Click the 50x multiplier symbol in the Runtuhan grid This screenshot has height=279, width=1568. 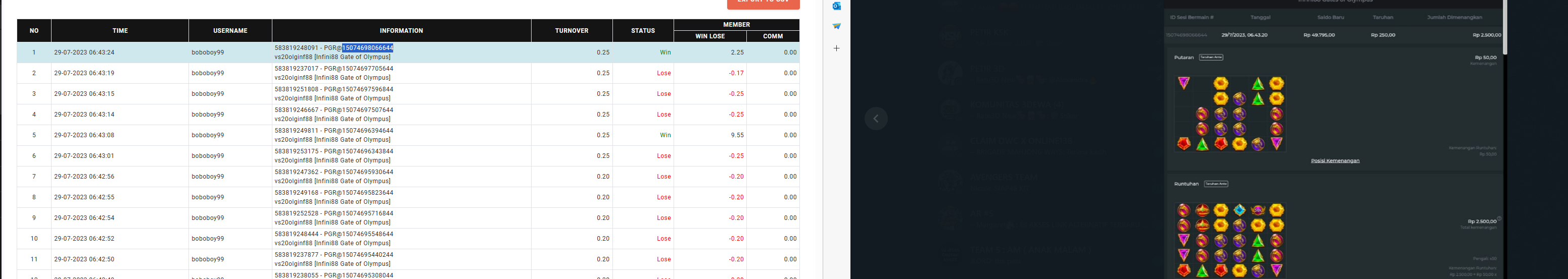tap(1258, 210)
